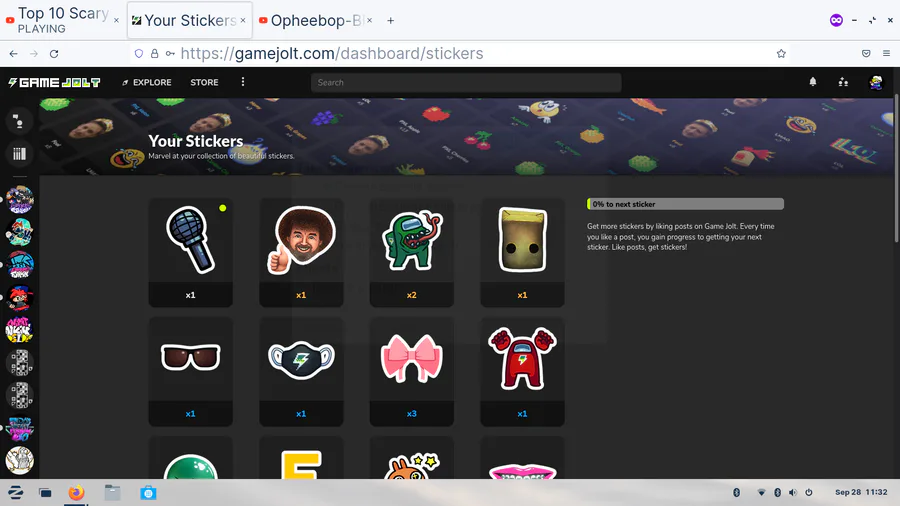Open the volume control in tray
900x506 pixels.
tap(793, 492)
